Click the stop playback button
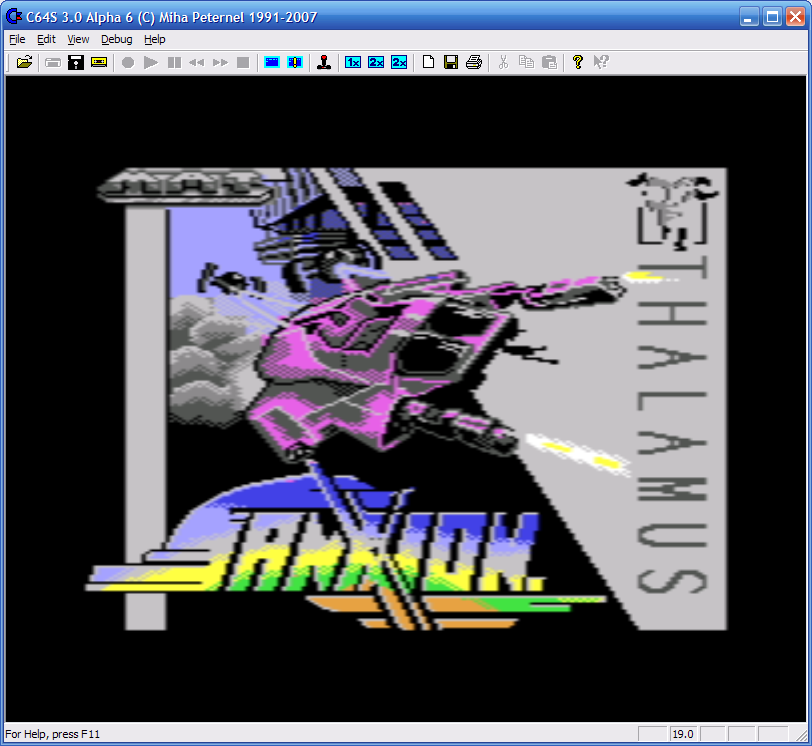Image resolution: width=812 pixels, height=746 pixels. pos(243,62)
